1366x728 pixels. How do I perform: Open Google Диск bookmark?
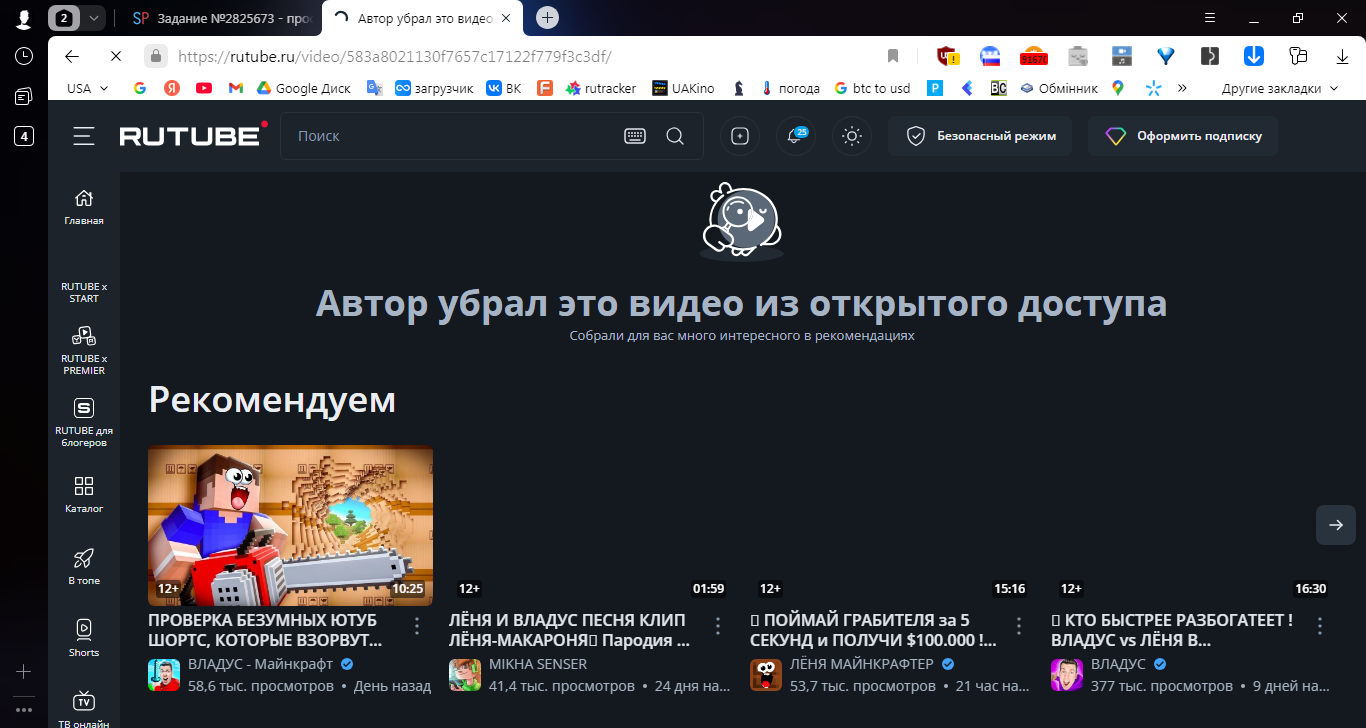[303, 88]
